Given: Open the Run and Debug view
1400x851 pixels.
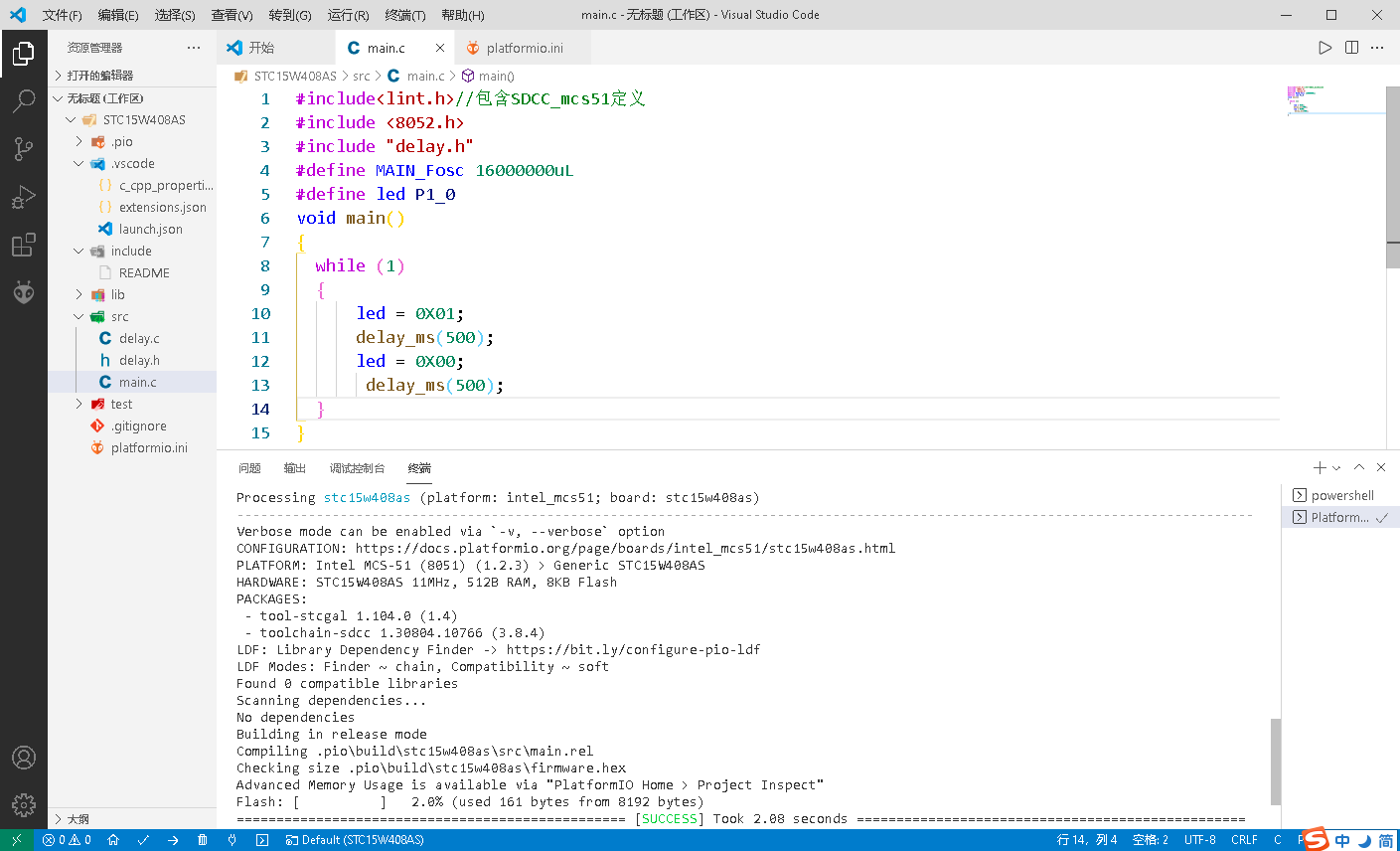Looking at the screenshot, I should (24, 197).
